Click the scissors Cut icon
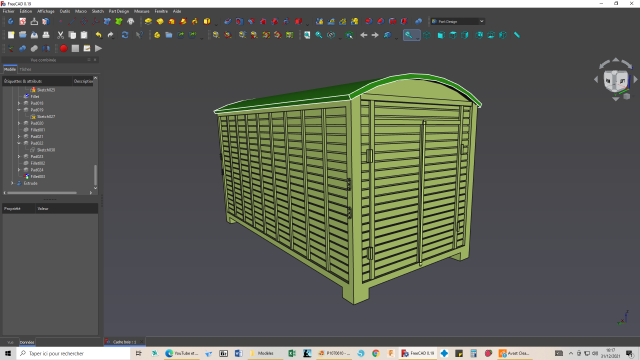640x360 pixels. tap(60, 35)
